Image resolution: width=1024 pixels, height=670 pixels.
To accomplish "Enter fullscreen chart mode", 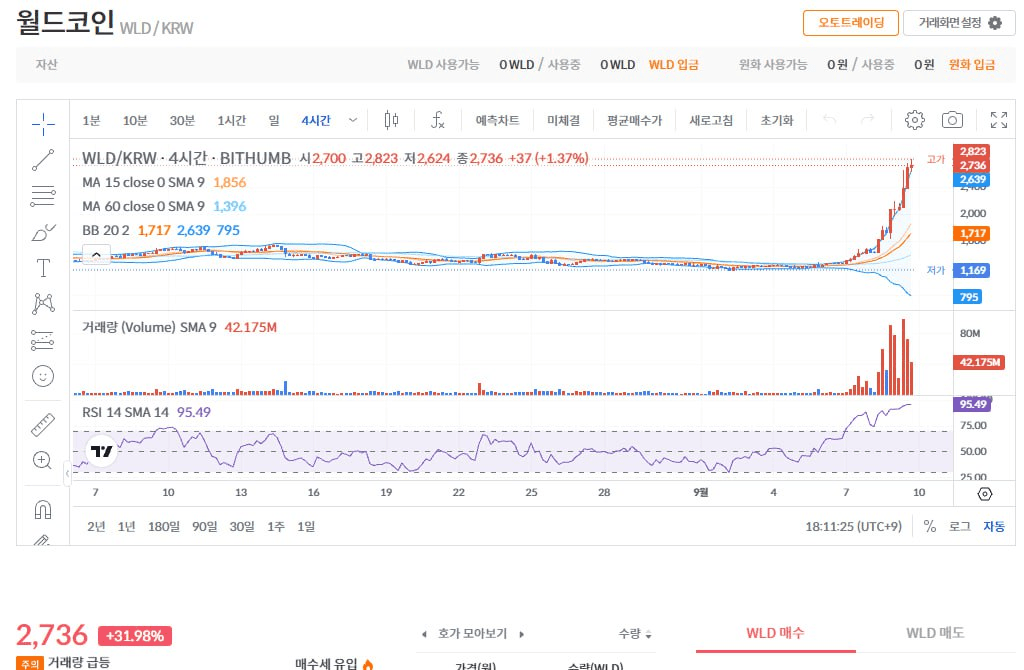I will tap(999, 120).
